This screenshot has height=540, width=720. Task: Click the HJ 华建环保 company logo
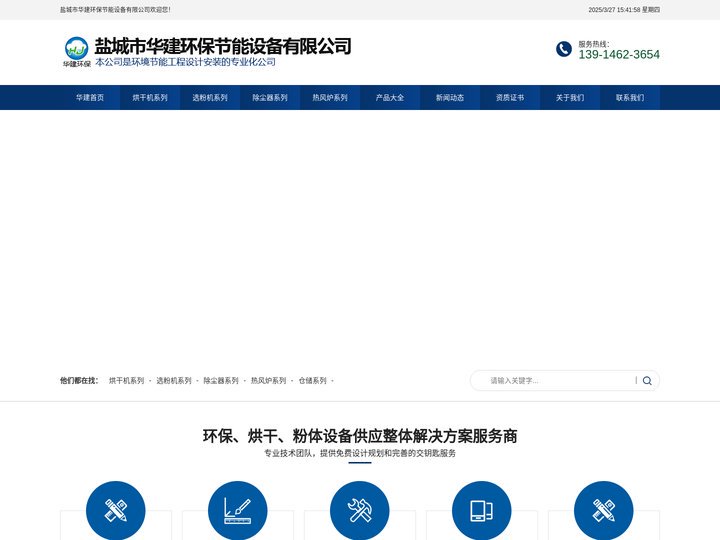tap(77, 52)
